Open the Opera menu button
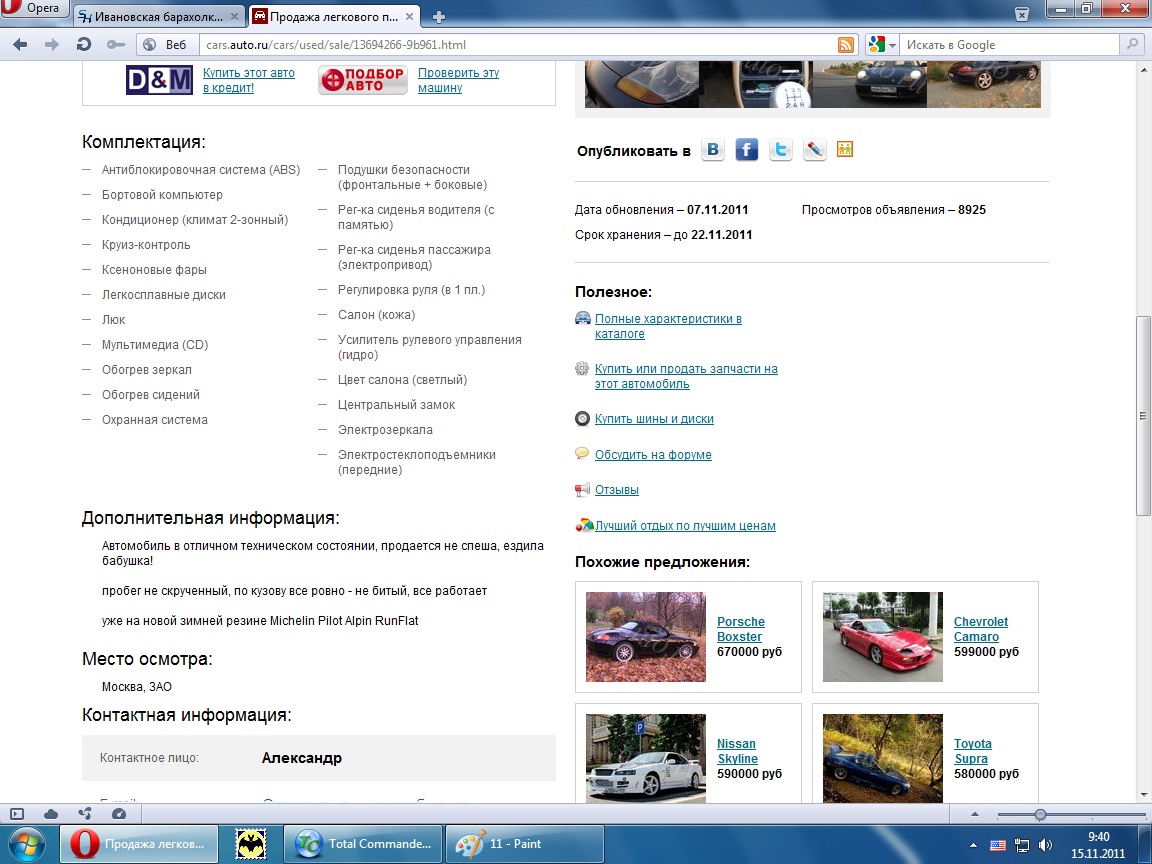The height and width of the screenshot is (864, 1152). [33, 9]
